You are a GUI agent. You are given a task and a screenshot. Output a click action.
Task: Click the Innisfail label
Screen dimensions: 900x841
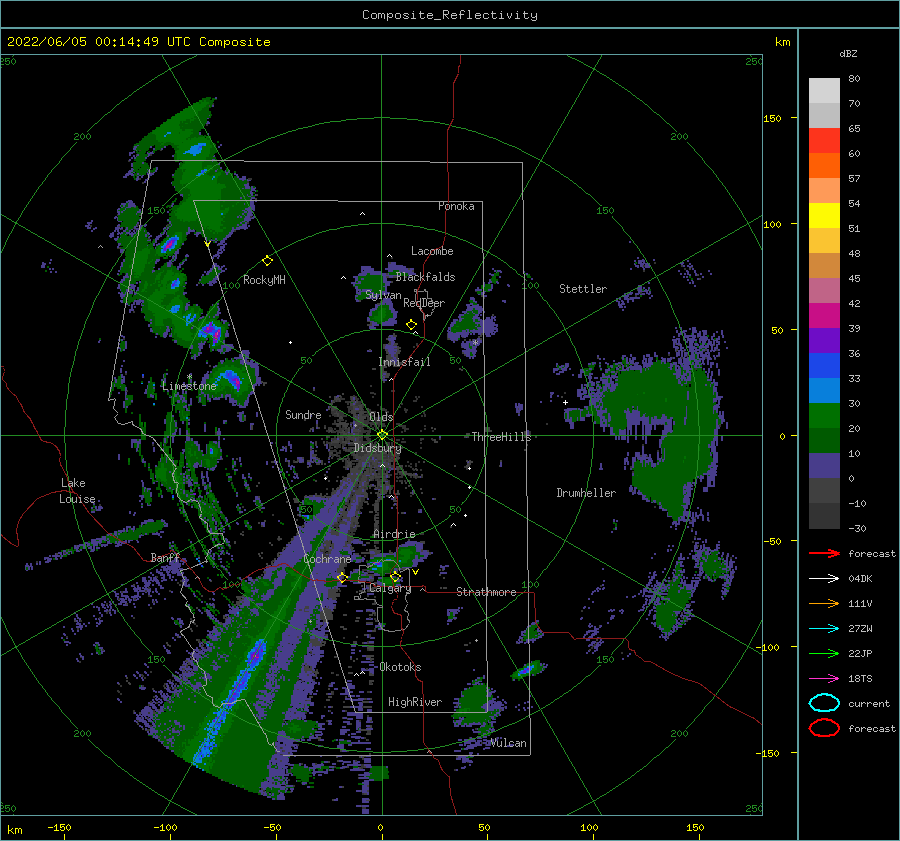pyautogui.click(x=405, y=362)
